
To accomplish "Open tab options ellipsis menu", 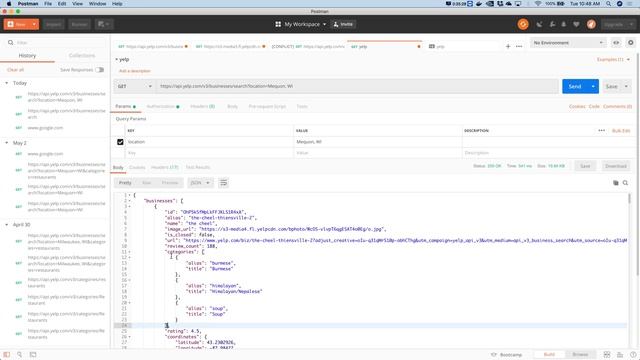I will pos(519,47).
